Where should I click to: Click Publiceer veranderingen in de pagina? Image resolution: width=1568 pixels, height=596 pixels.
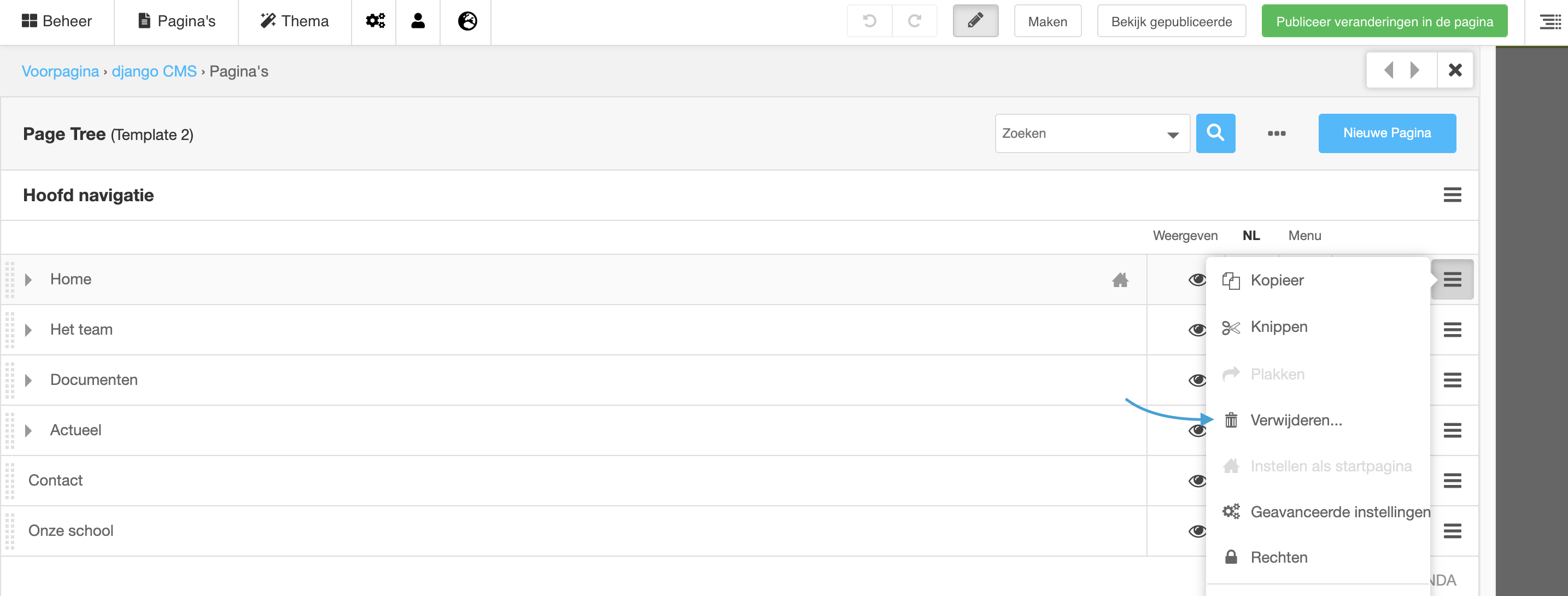coord(1384,21)
